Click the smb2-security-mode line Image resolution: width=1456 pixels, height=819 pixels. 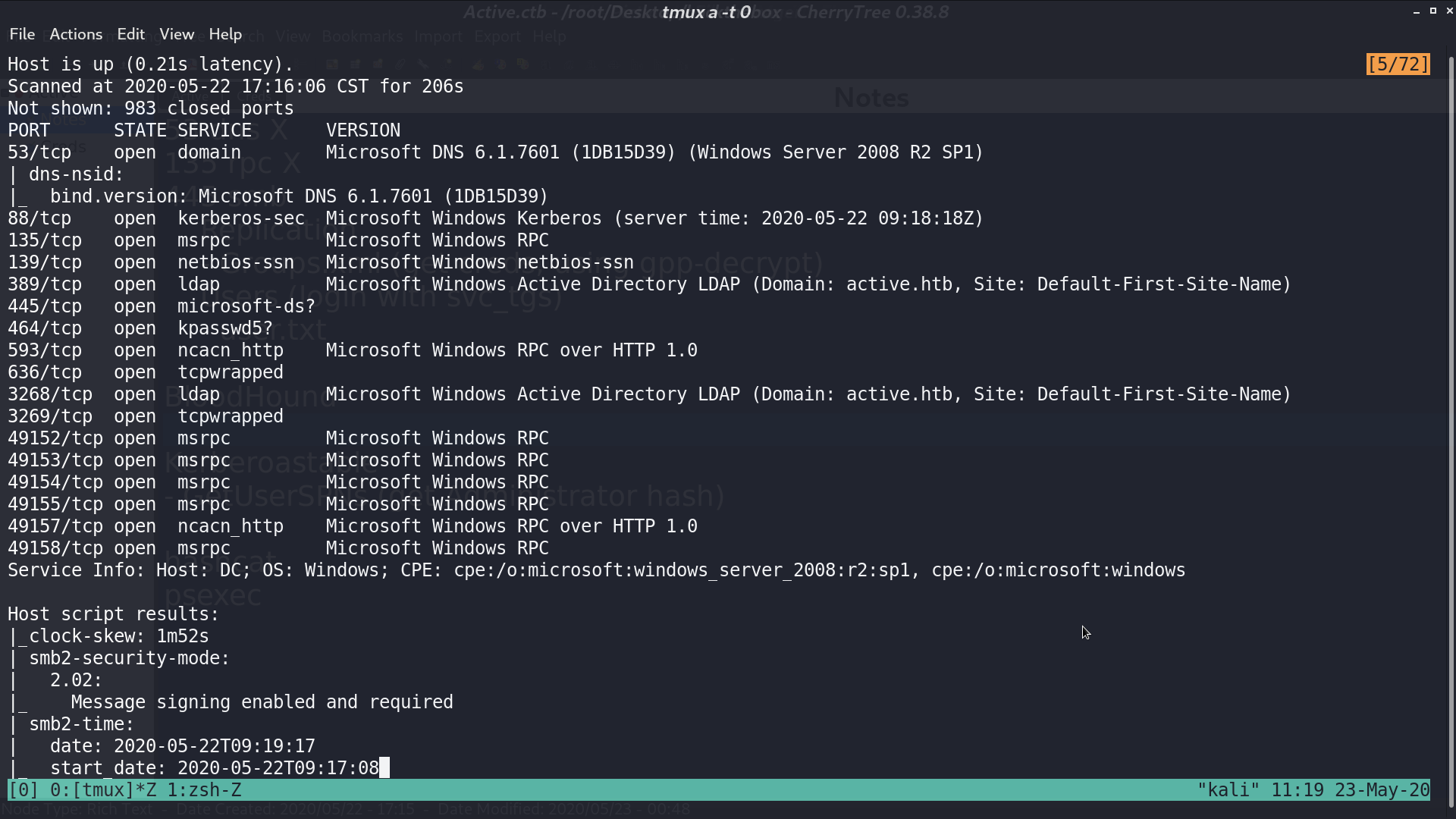click(119, 658)
